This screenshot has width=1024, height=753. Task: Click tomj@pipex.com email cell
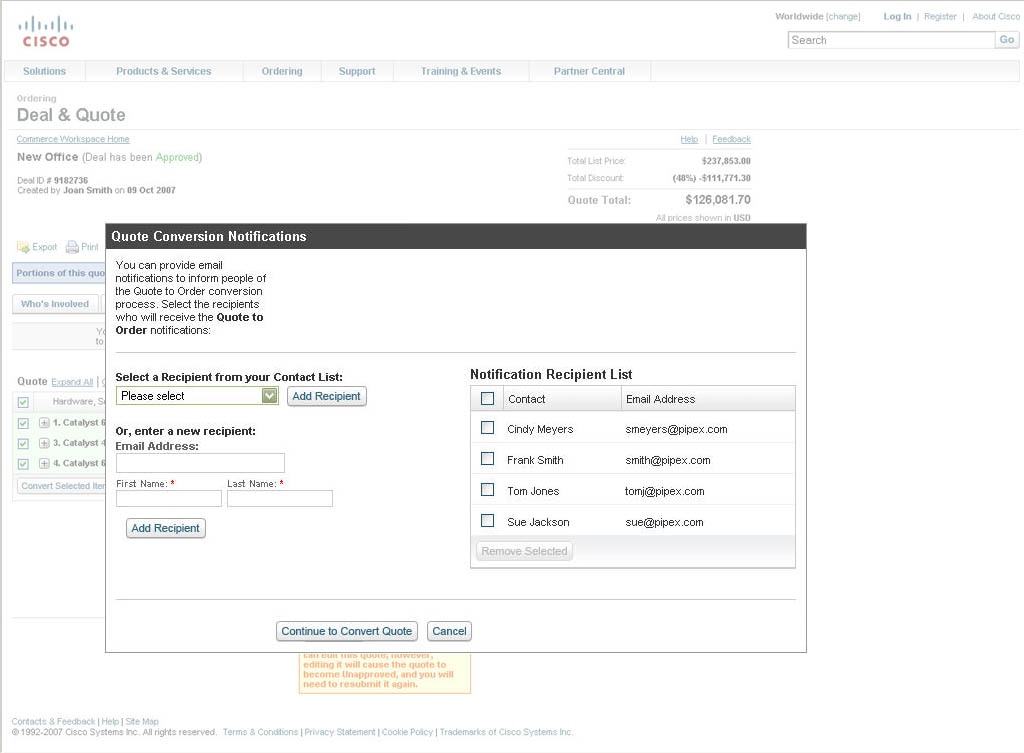point(665,491)
